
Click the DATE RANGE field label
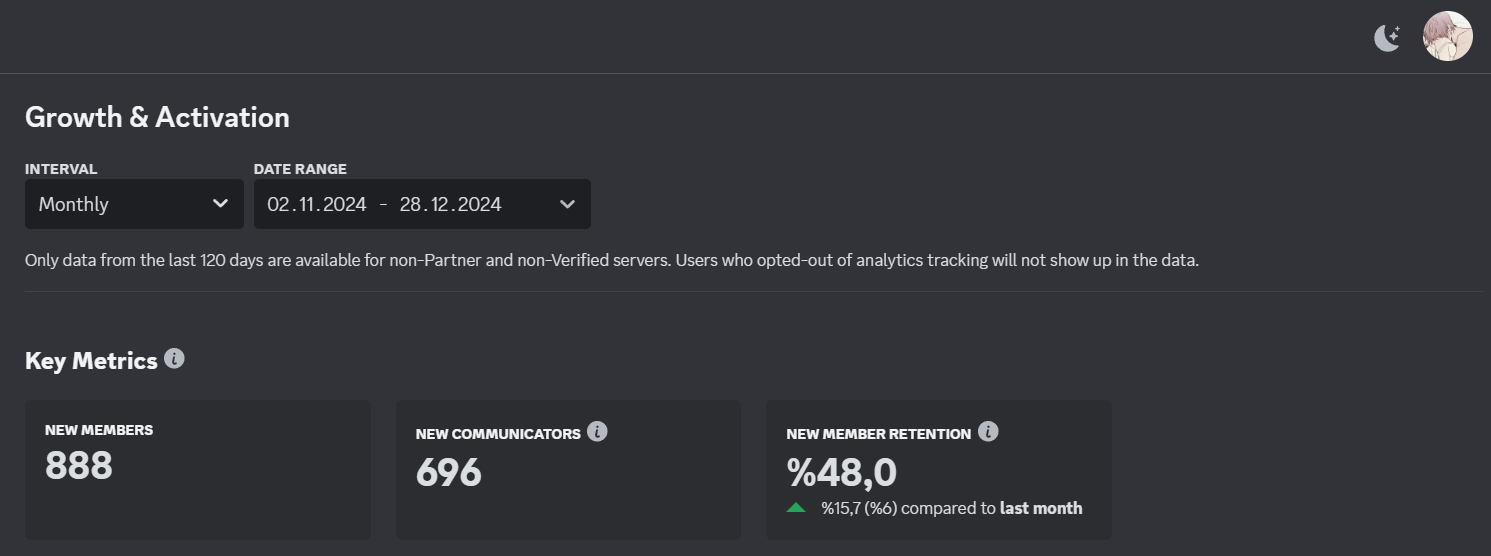[x=300, y=169]
